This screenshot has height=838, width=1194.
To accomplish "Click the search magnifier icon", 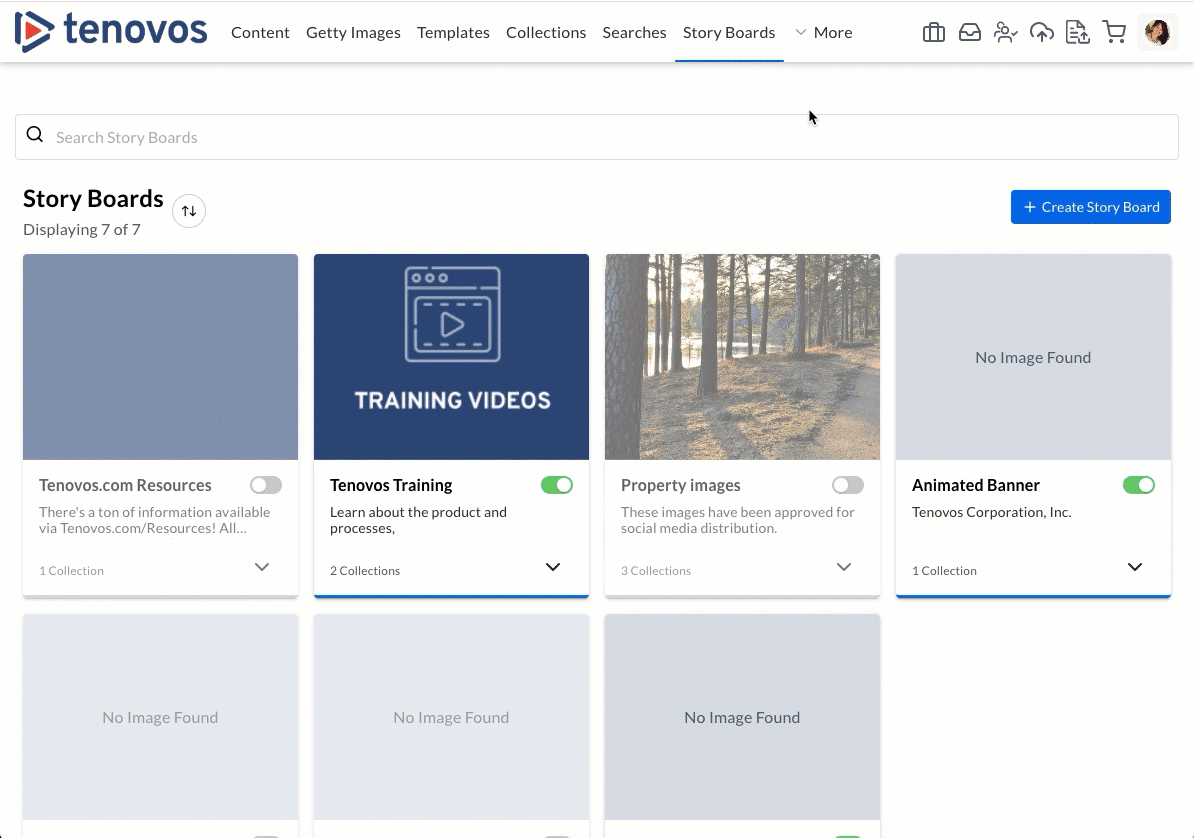I will pyautogui.click(x=35, y=135).
